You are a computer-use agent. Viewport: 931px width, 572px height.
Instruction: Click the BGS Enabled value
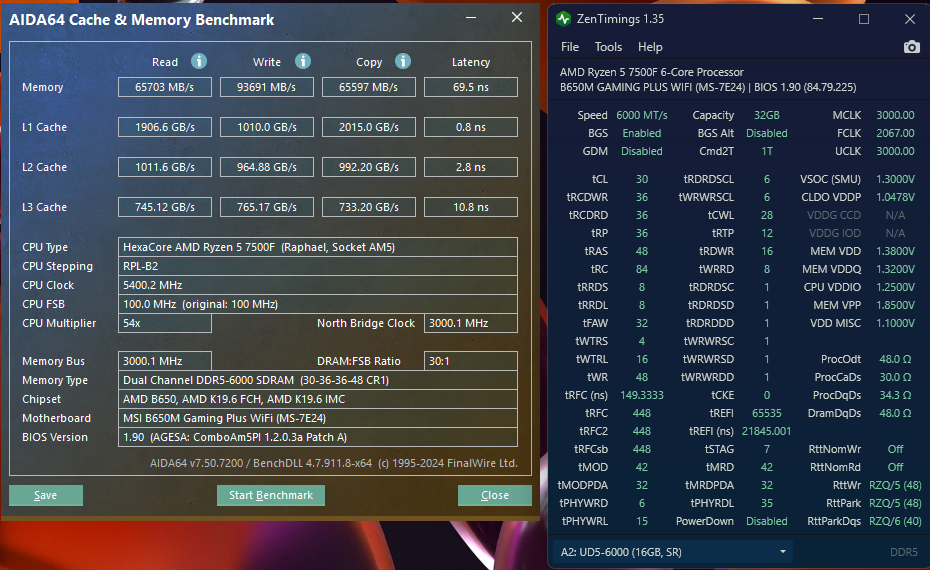click(642, 133)
